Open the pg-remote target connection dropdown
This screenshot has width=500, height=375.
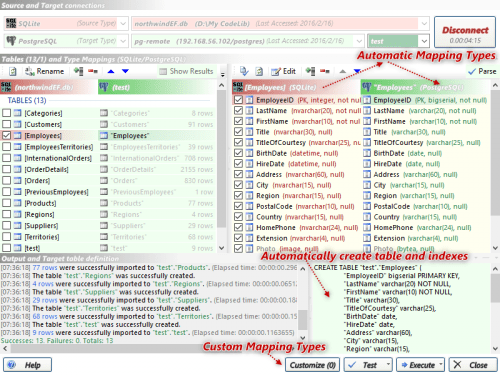(359, 41)
